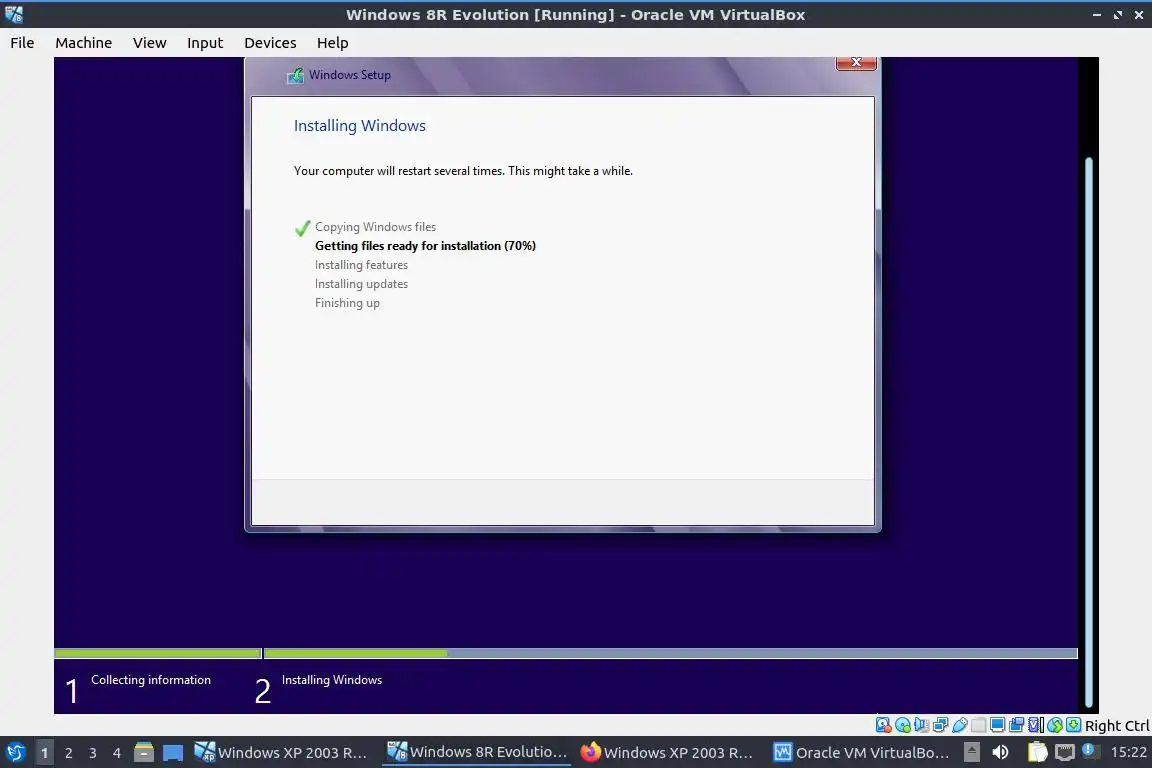Click the show desktop icon in taskbar

[x=173, y=753]
